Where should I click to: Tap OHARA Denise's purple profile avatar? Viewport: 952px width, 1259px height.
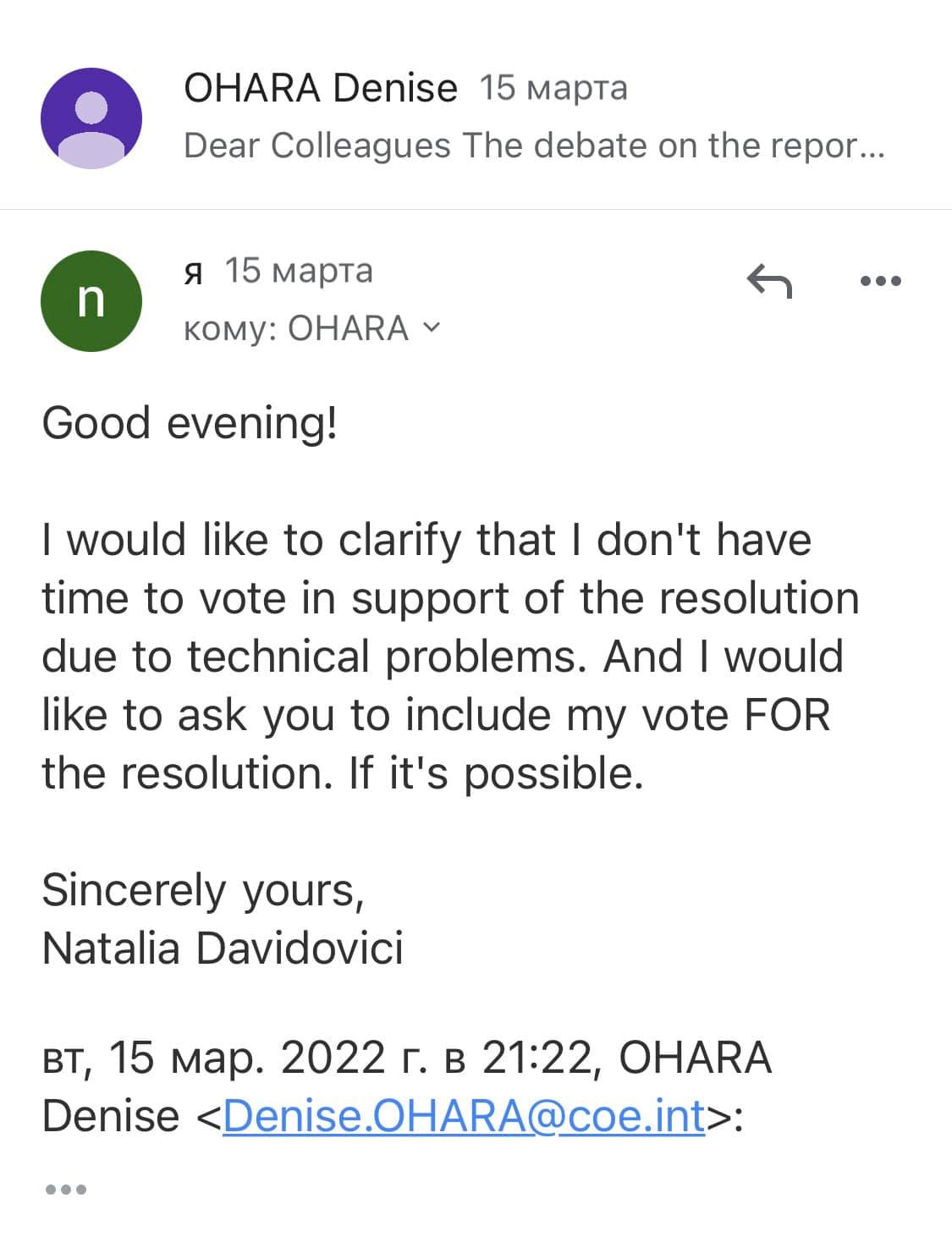coord(91,118)
